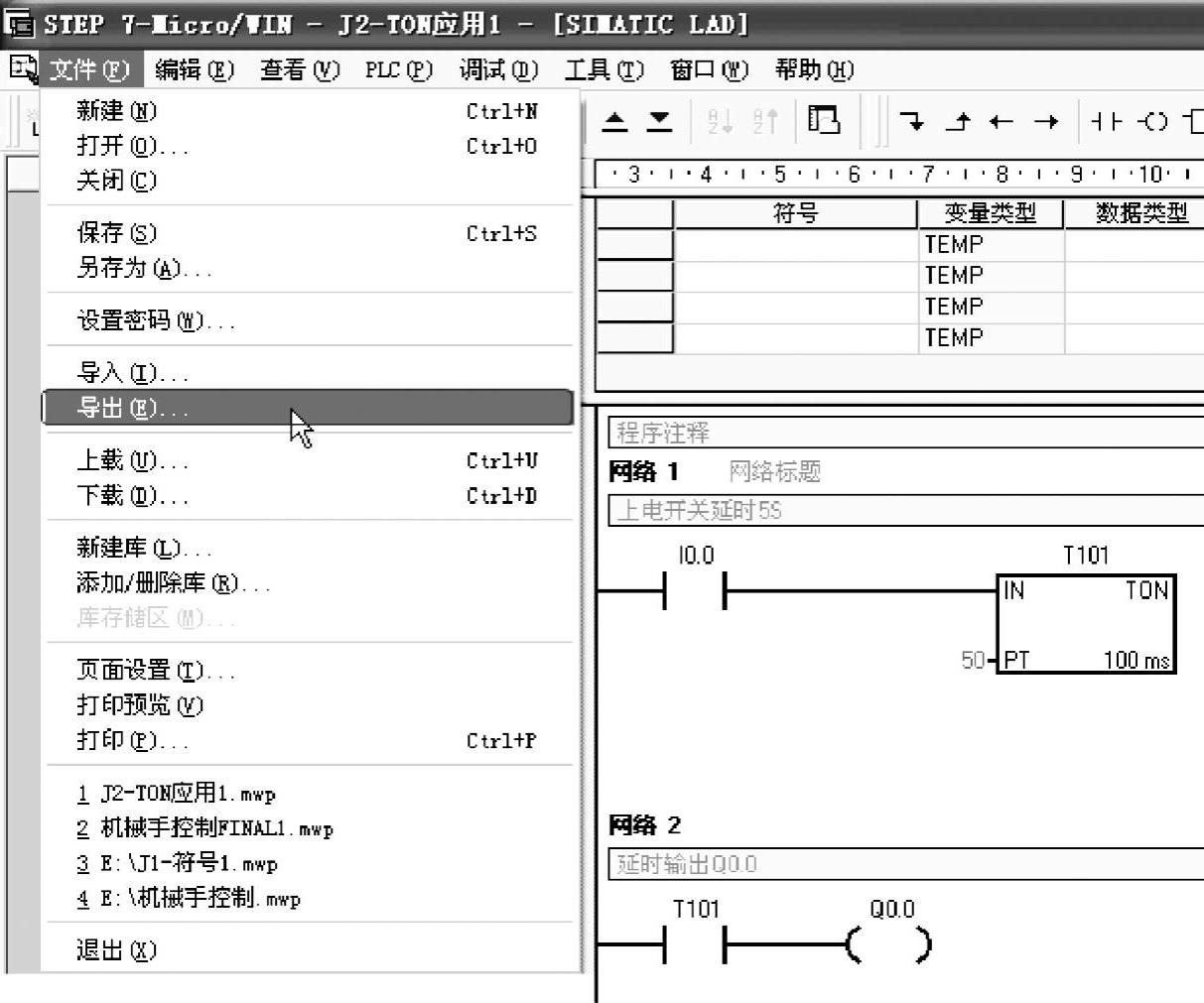Viewport: 1204px width, 1003px height.
Task: Click the 符号 column header
Action: [x=795, y=213]
